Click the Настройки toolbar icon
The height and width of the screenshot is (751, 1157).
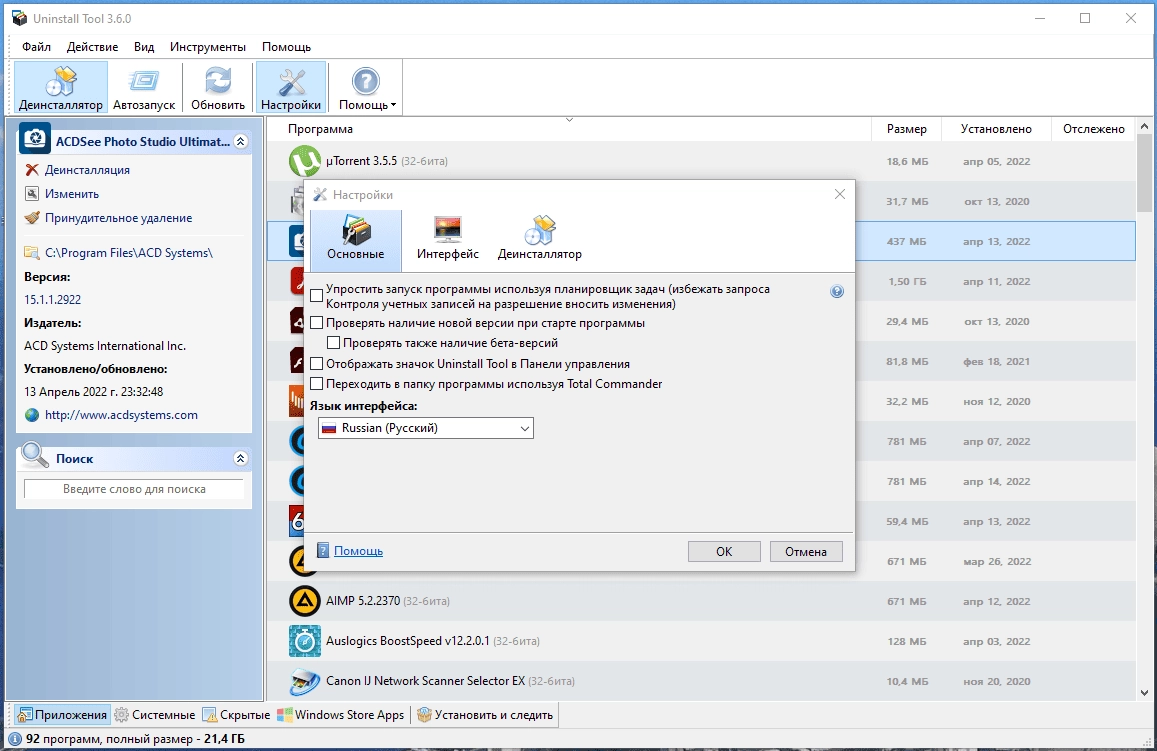291,87
